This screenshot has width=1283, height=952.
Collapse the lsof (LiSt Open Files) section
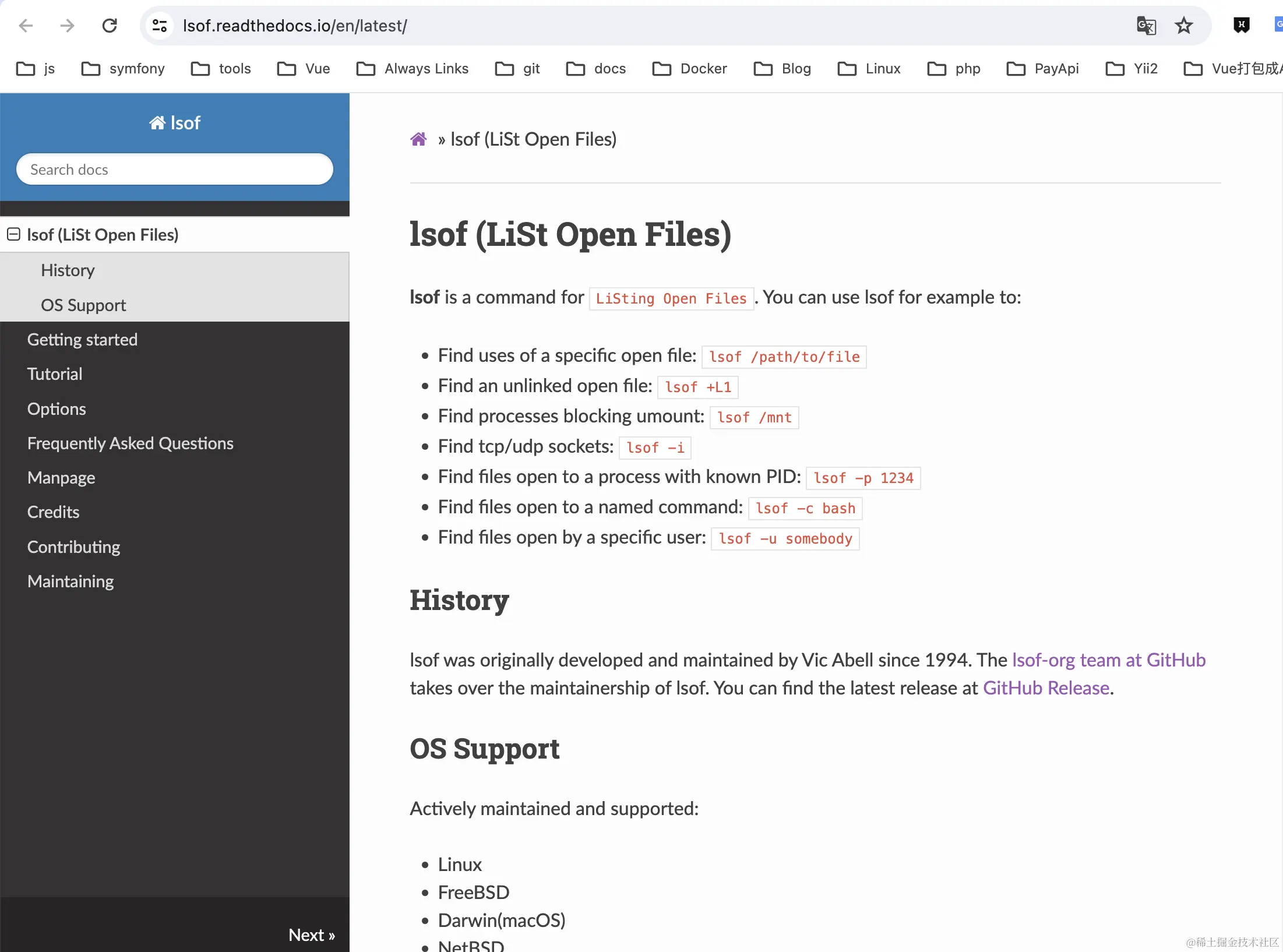click(13, 235)
